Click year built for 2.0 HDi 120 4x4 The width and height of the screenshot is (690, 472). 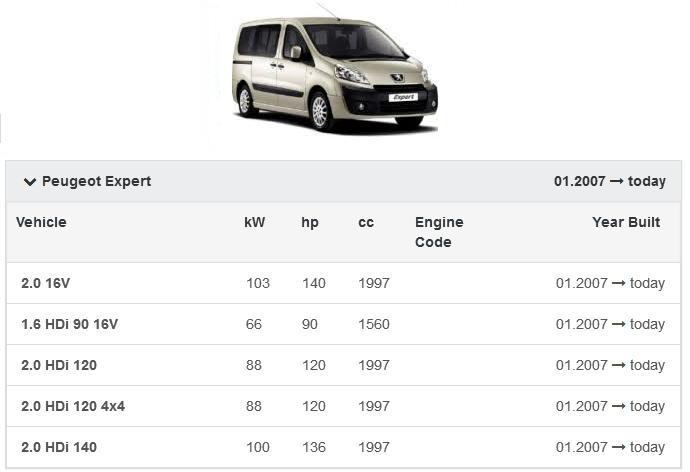[610, 406]
